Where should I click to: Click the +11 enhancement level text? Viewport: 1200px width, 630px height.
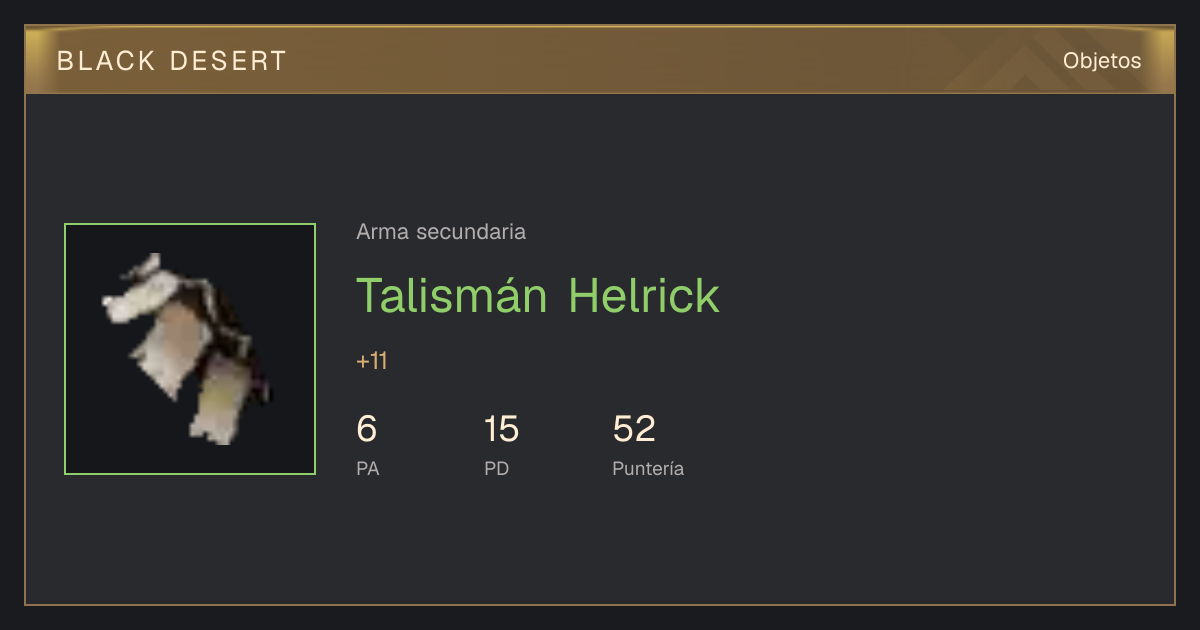[x=372, y=361]
